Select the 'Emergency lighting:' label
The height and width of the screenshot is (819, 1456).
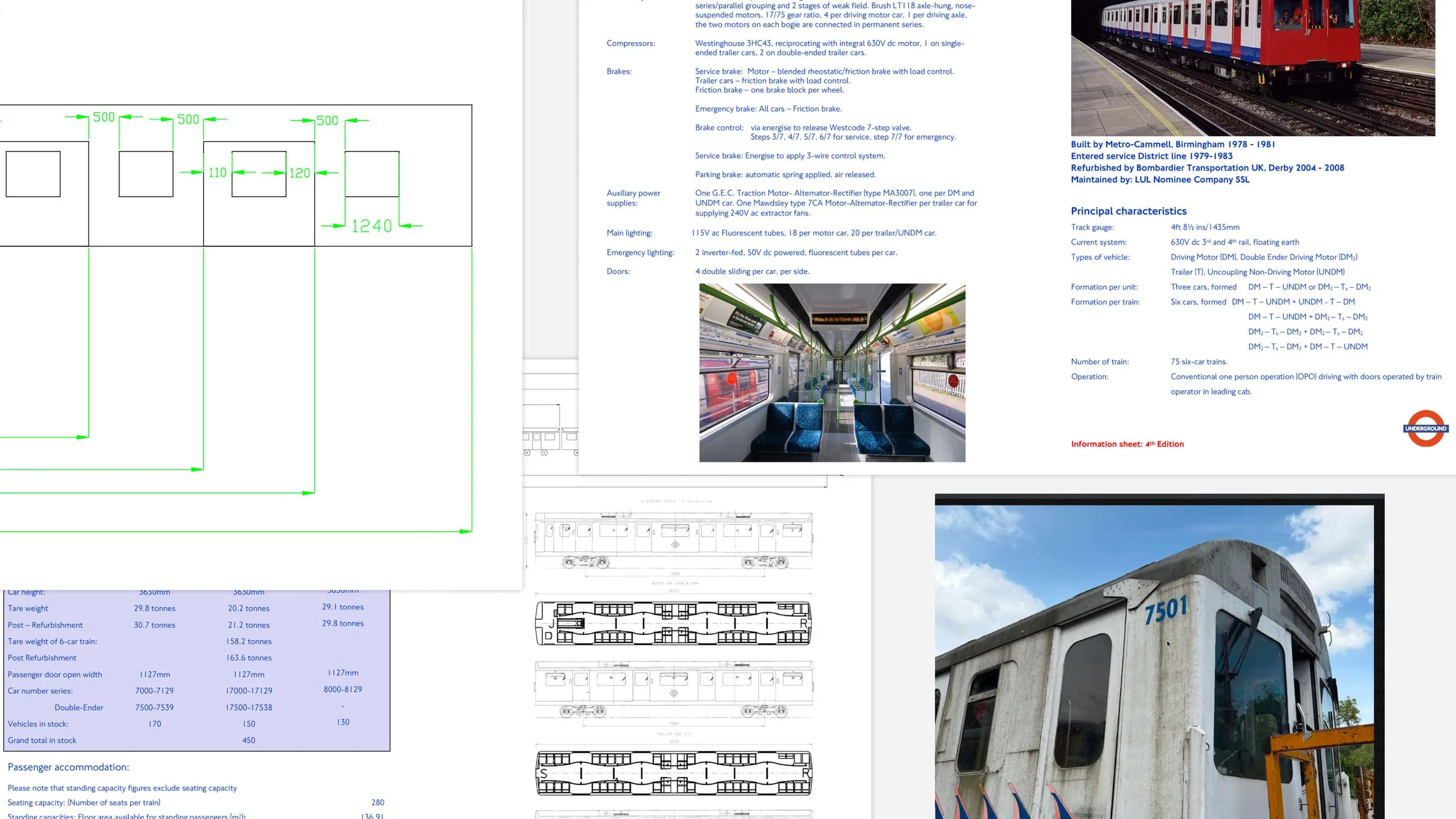pyautogui.click(x=640, y=252)
